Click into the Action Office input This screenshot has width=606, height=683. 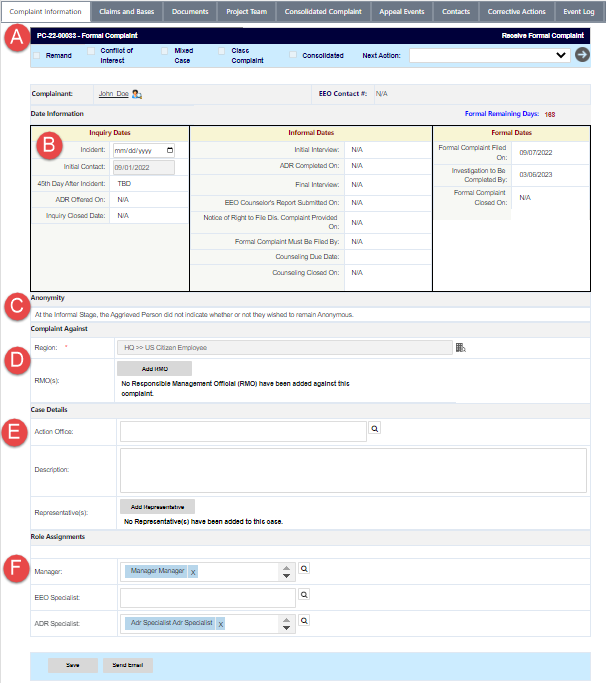(x=244, y=432)
